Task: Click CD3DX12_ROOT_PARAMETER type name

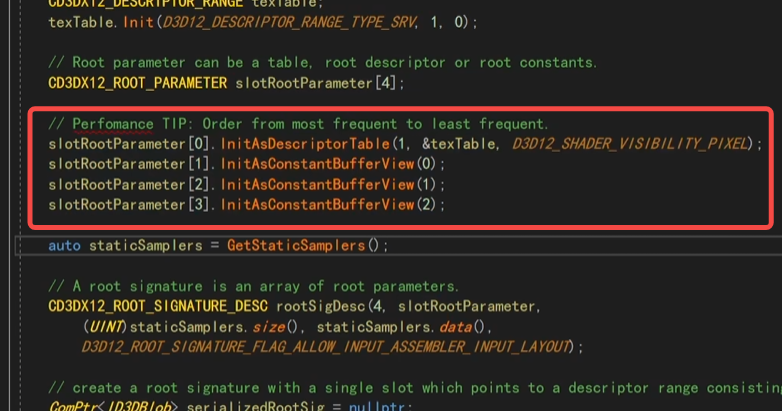Action: pos(138,83)
